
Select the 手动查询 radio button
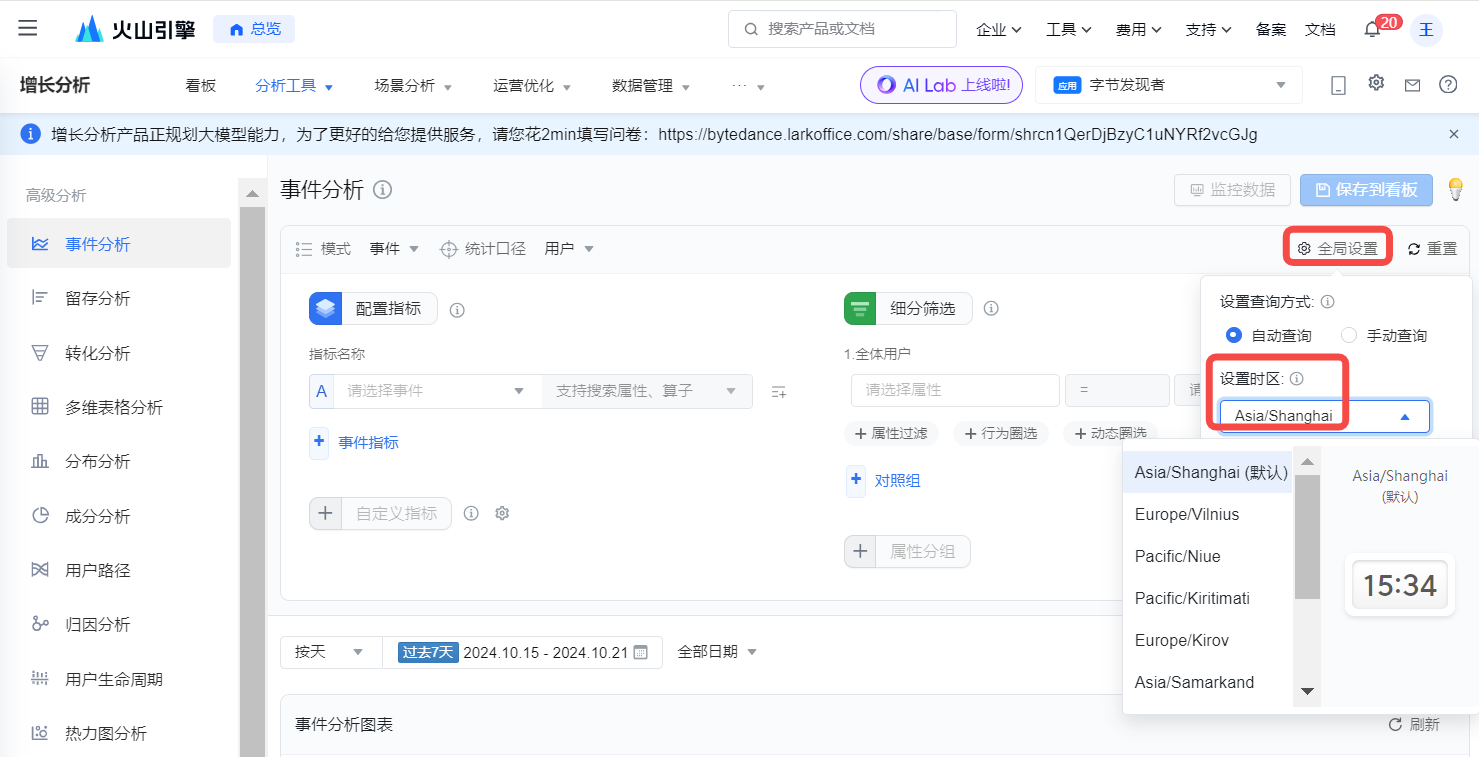1349,335
